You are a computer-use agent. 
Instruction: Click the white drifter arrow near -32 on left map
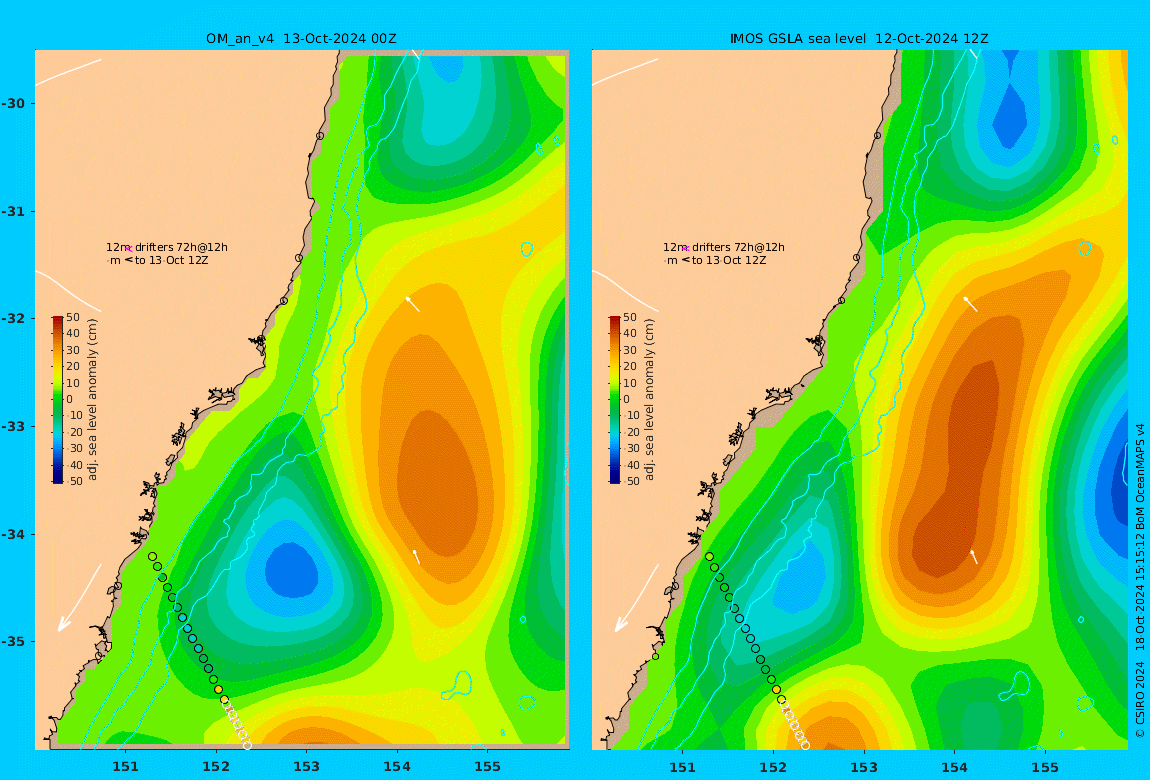click(413, 304)
